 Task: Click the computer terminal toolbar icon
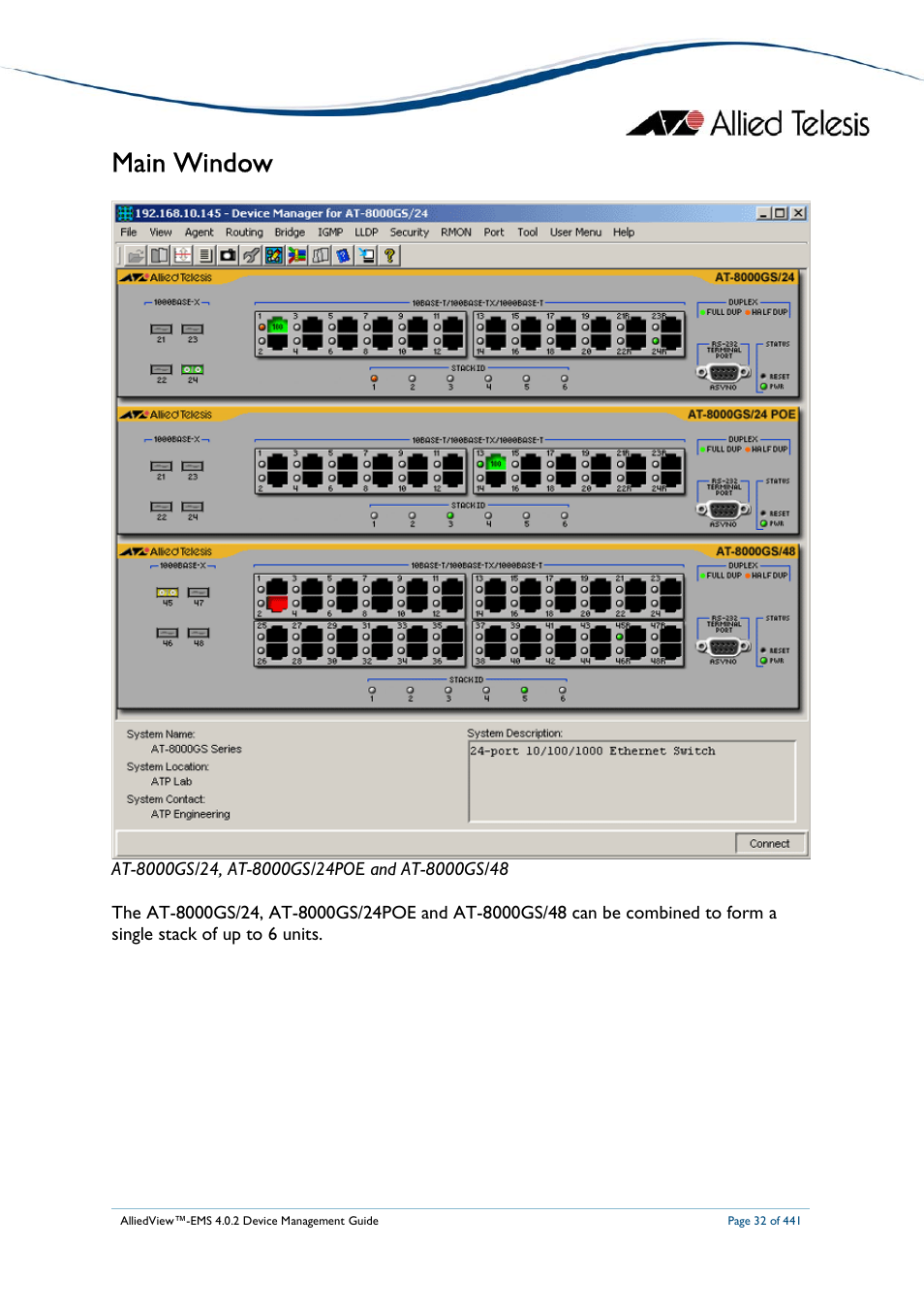366,256
